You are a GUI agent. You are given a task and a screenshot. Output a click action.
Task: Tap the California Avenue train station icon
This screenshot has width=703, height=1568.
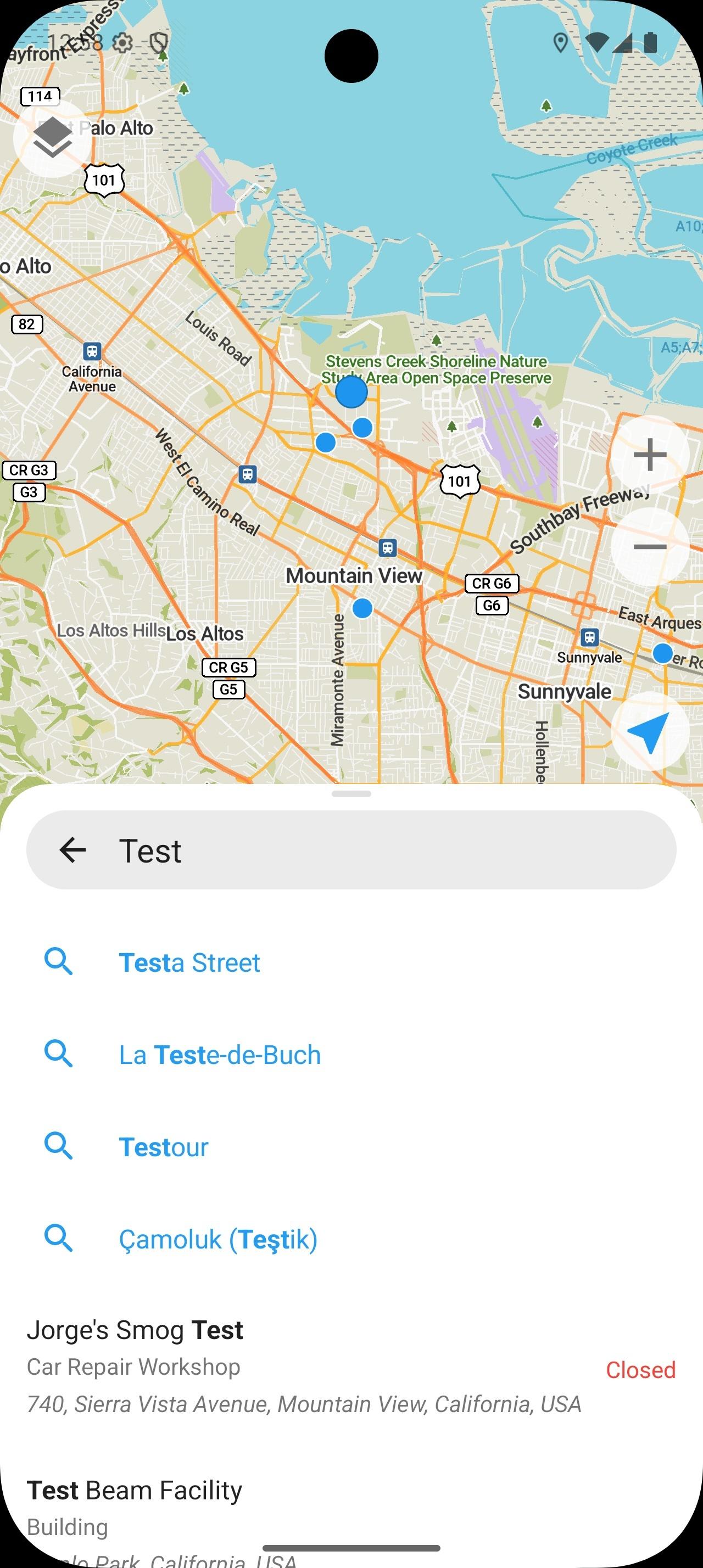pos(92,351)
